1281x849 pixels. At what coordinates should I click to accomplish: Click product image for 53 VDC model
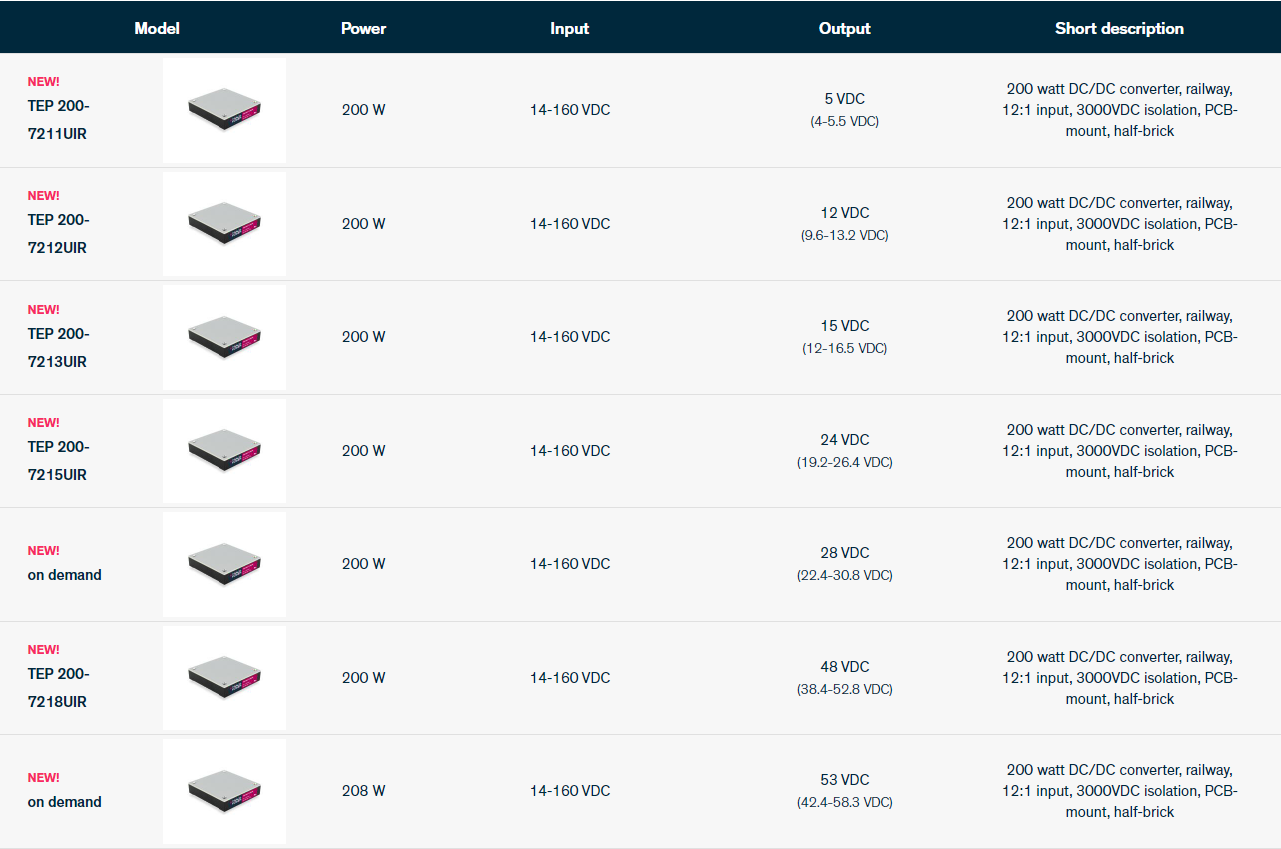224,791
